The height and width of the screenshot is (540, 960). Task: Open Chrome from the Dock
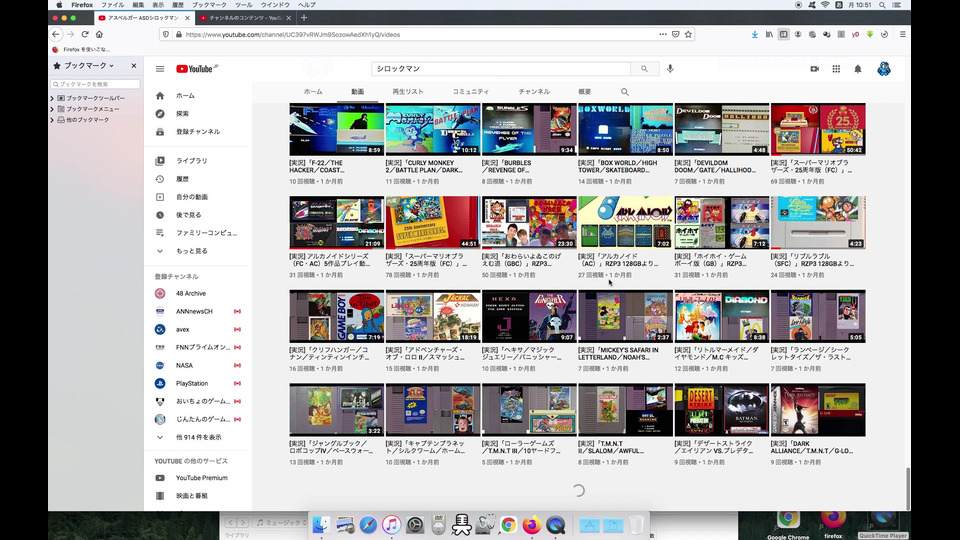[x=508, y=525]
